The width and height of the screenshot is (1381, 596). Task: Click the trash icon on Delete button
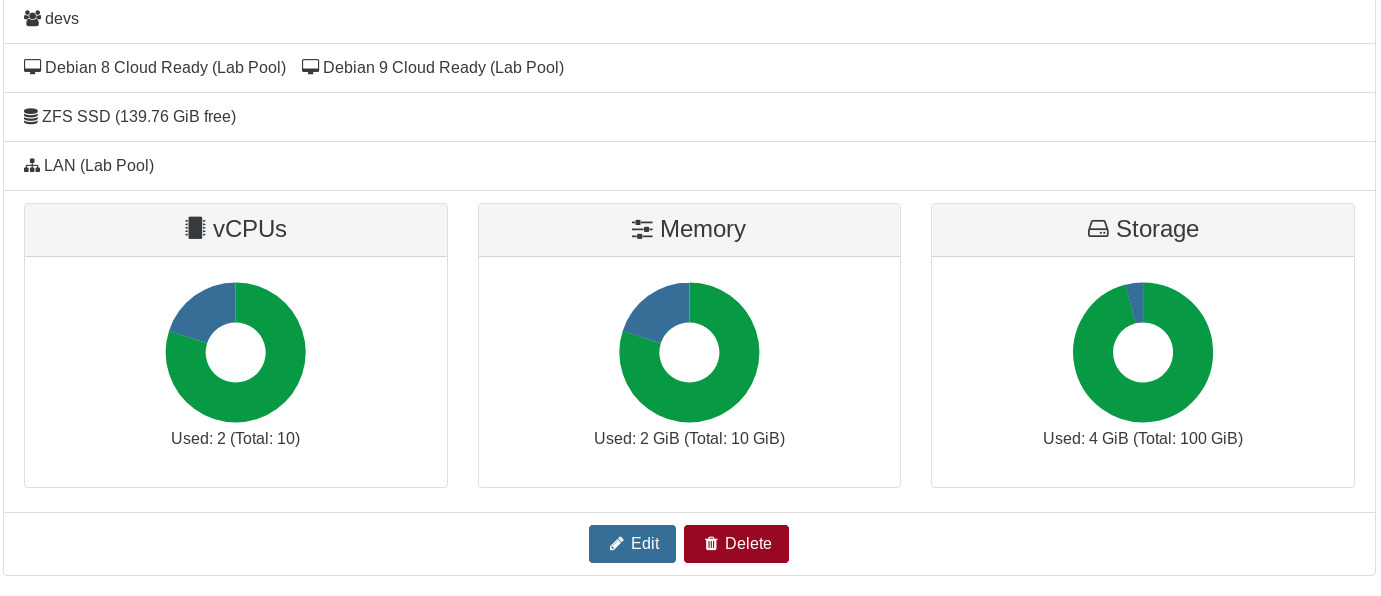point(711,544)
